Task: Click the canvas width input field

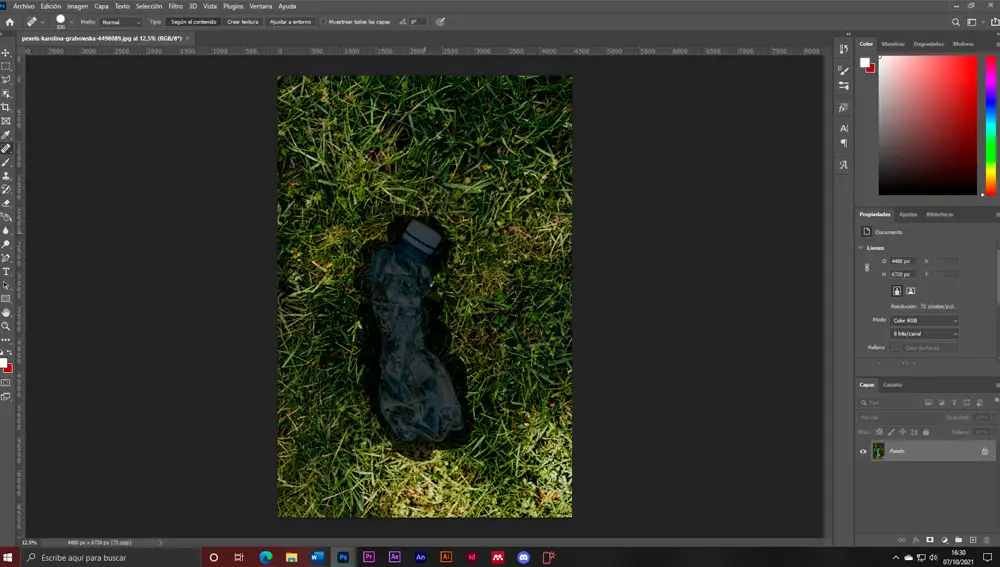Action: point(902,261)
